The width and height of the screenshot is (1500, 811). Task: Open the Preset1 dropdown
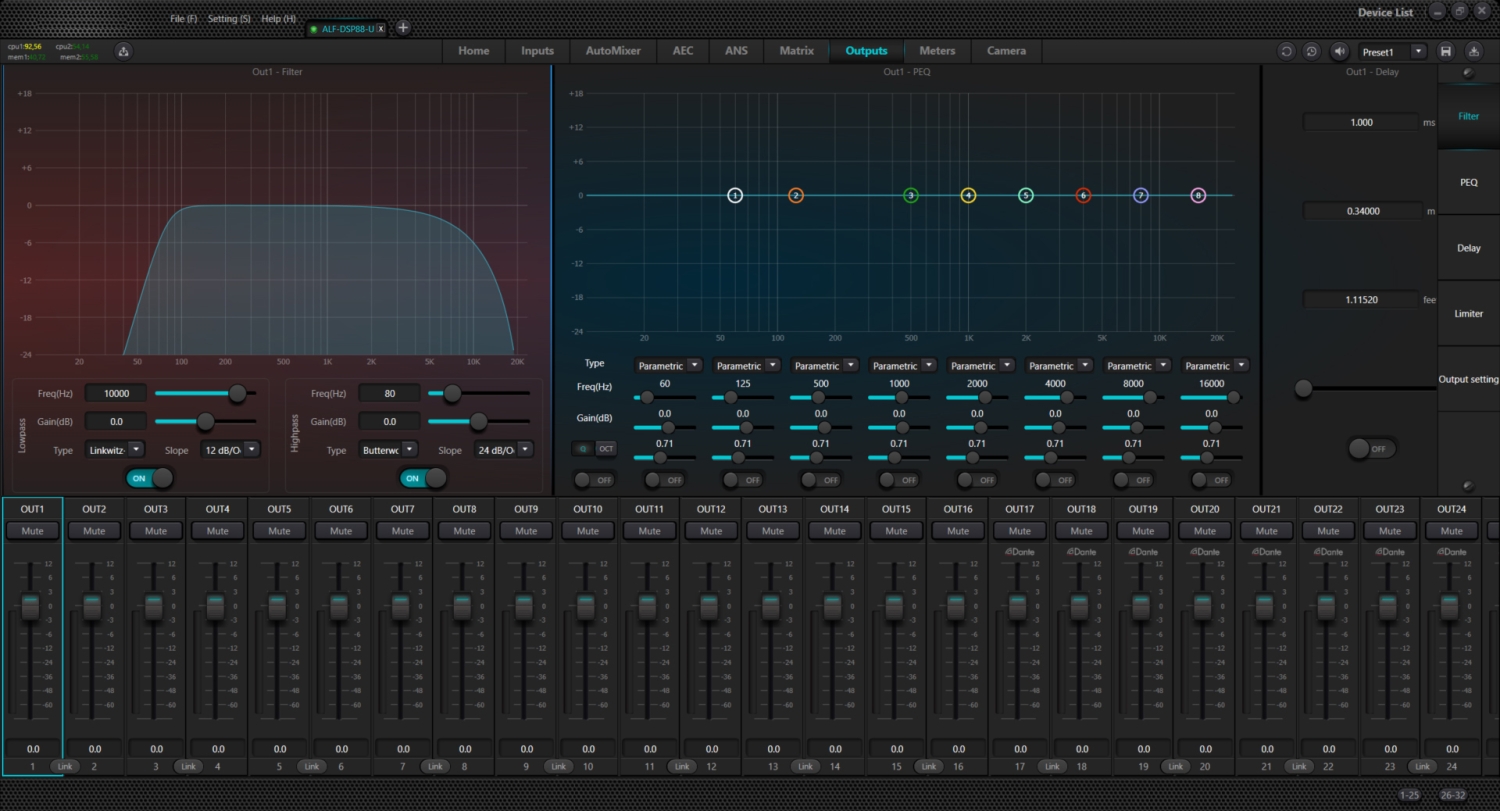[x=1419, y=51]
